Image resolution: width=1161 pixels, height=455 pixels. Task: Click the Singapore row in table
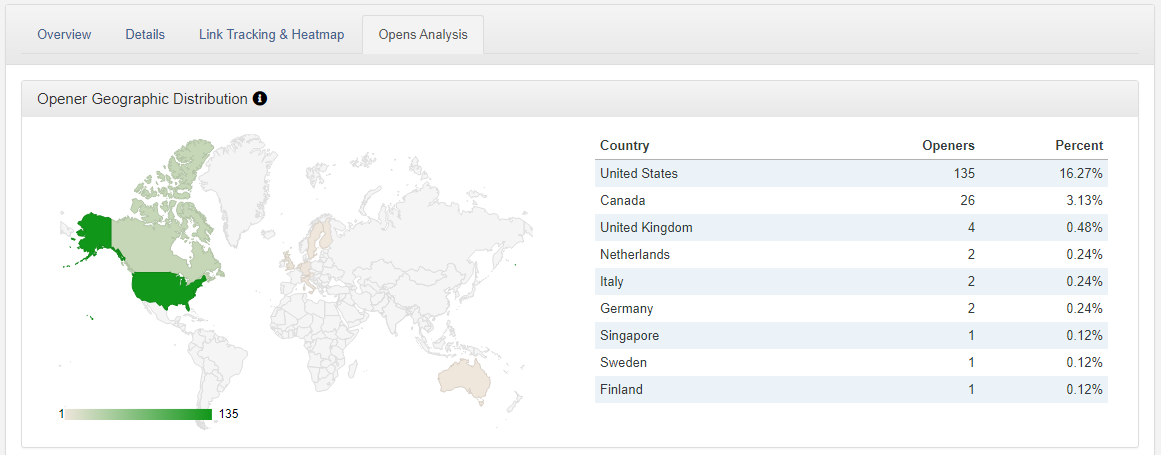pyautogui.click(x=850, y=336)
